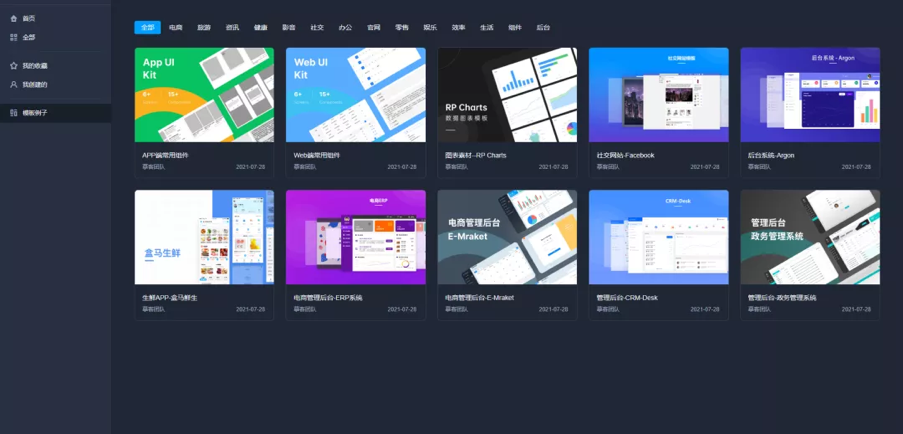Click the 首页 home icon in sidebar
The height and width of the screenshot is (434, 903).
(14, 18)
